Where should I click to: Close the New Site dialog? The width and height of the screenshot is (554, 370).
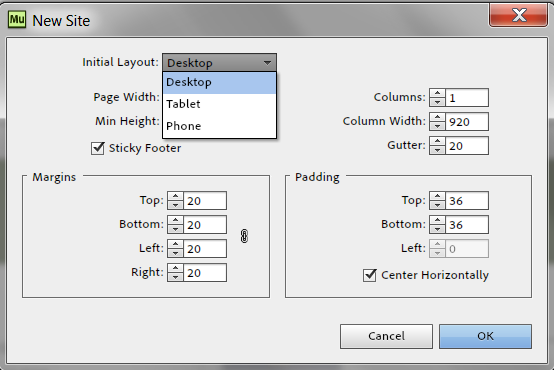click(518, 15)
